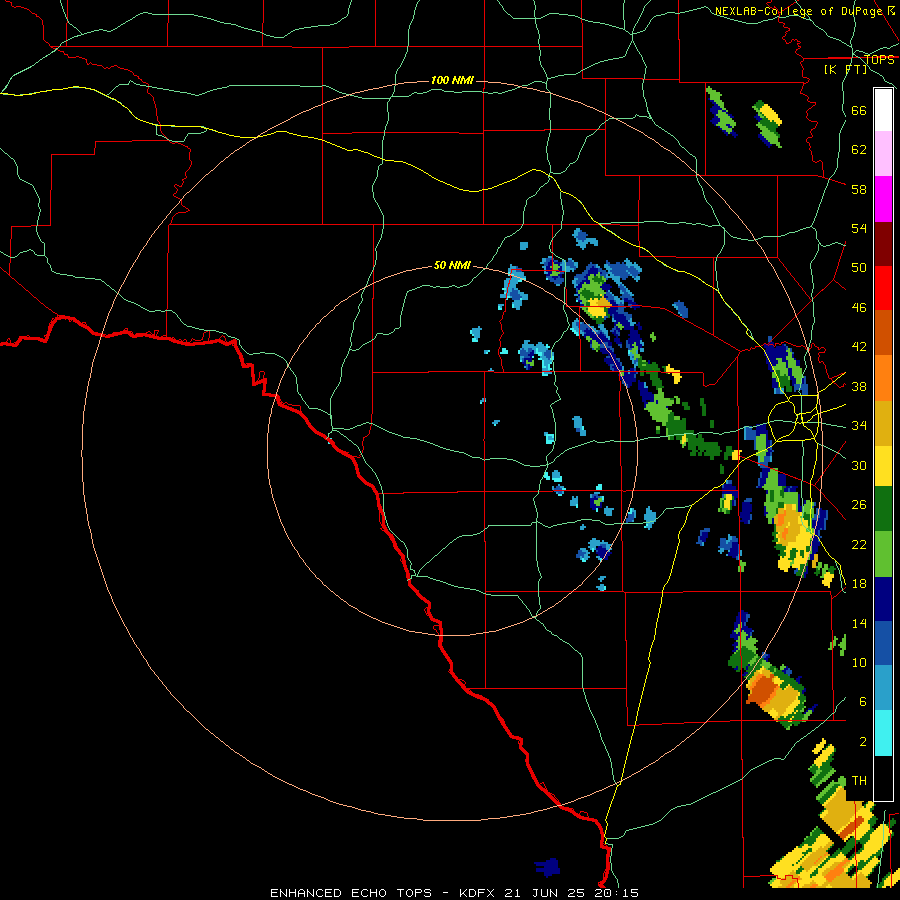The image size is (900, 900).
Task: Pick the light pink legend swatch
Action: point(883,154)
